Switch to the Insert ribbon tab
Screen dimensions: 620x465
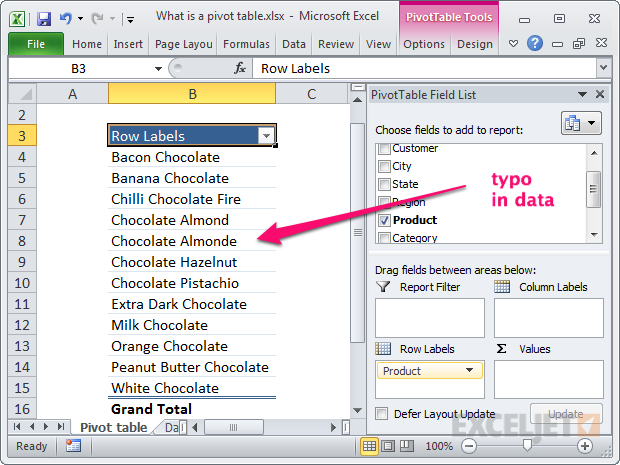click(x=128, y=44)
